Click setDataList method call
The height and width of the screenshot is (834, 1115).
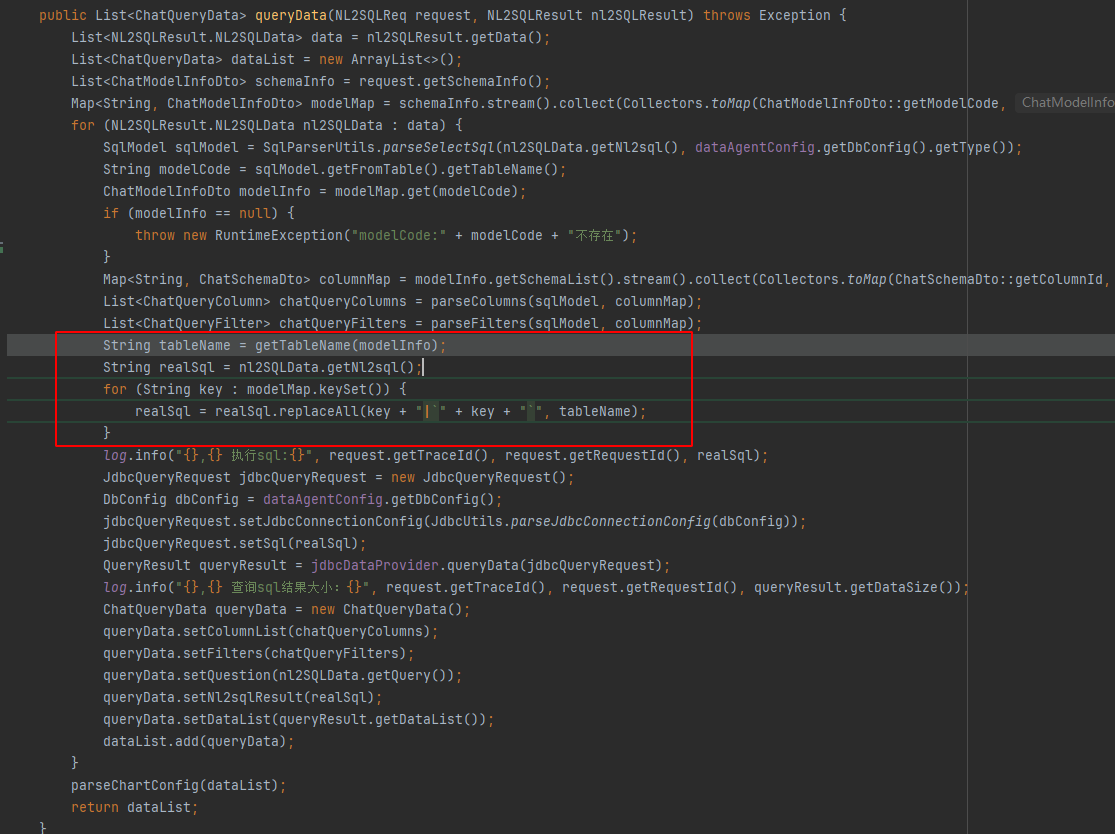pyautogui.click(x=227, y=721)
